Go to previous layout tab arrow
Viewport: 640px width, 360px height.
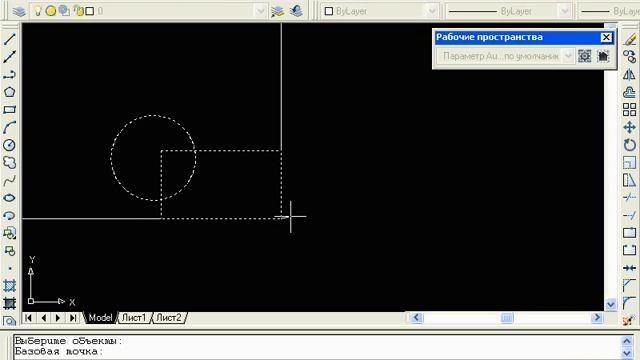coord(43,318)
